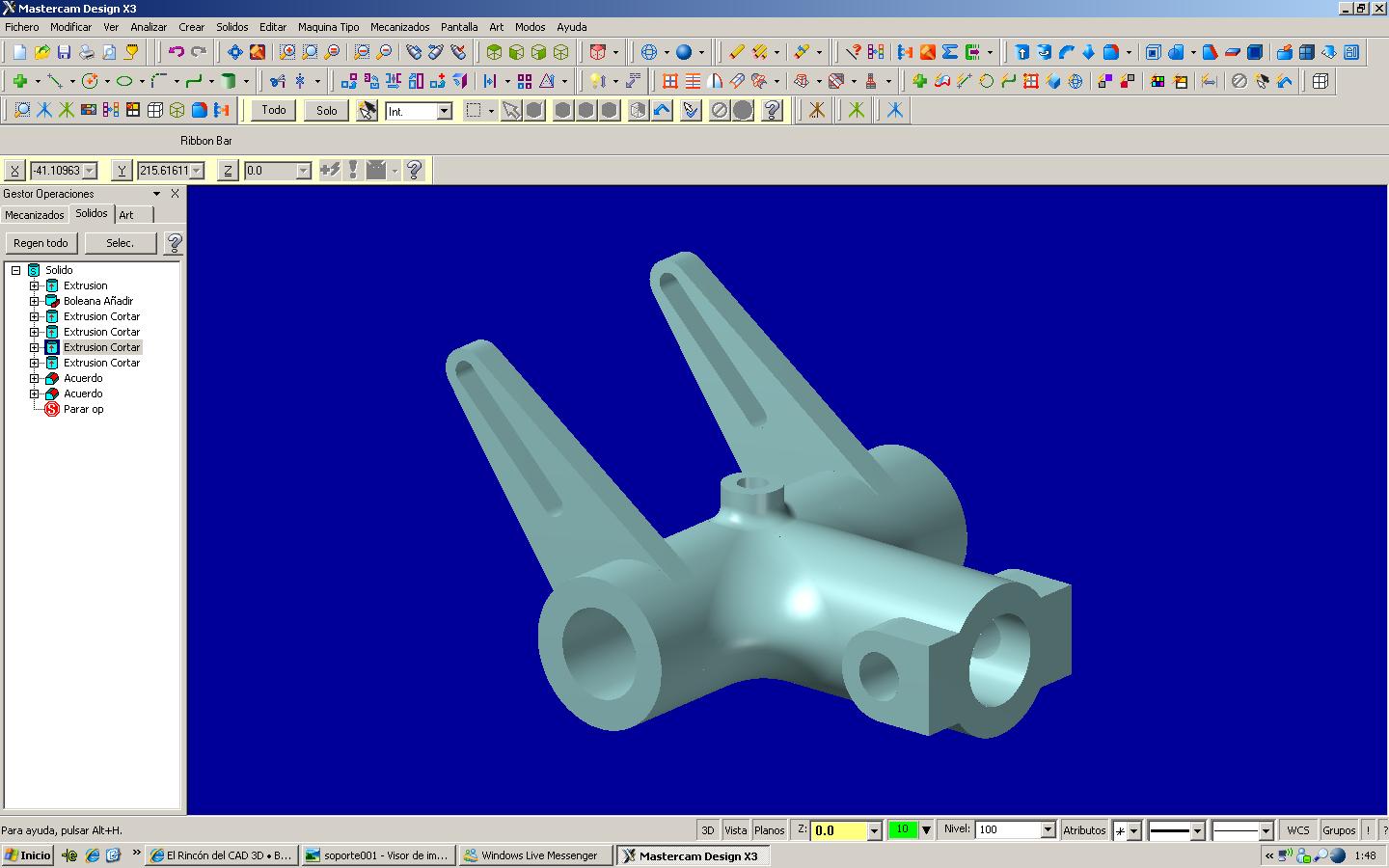Viewport: 1389px width, 868px height.
Task: Save with the floppy disk icon
Action: pyautogui.click(x=64, y=52)
